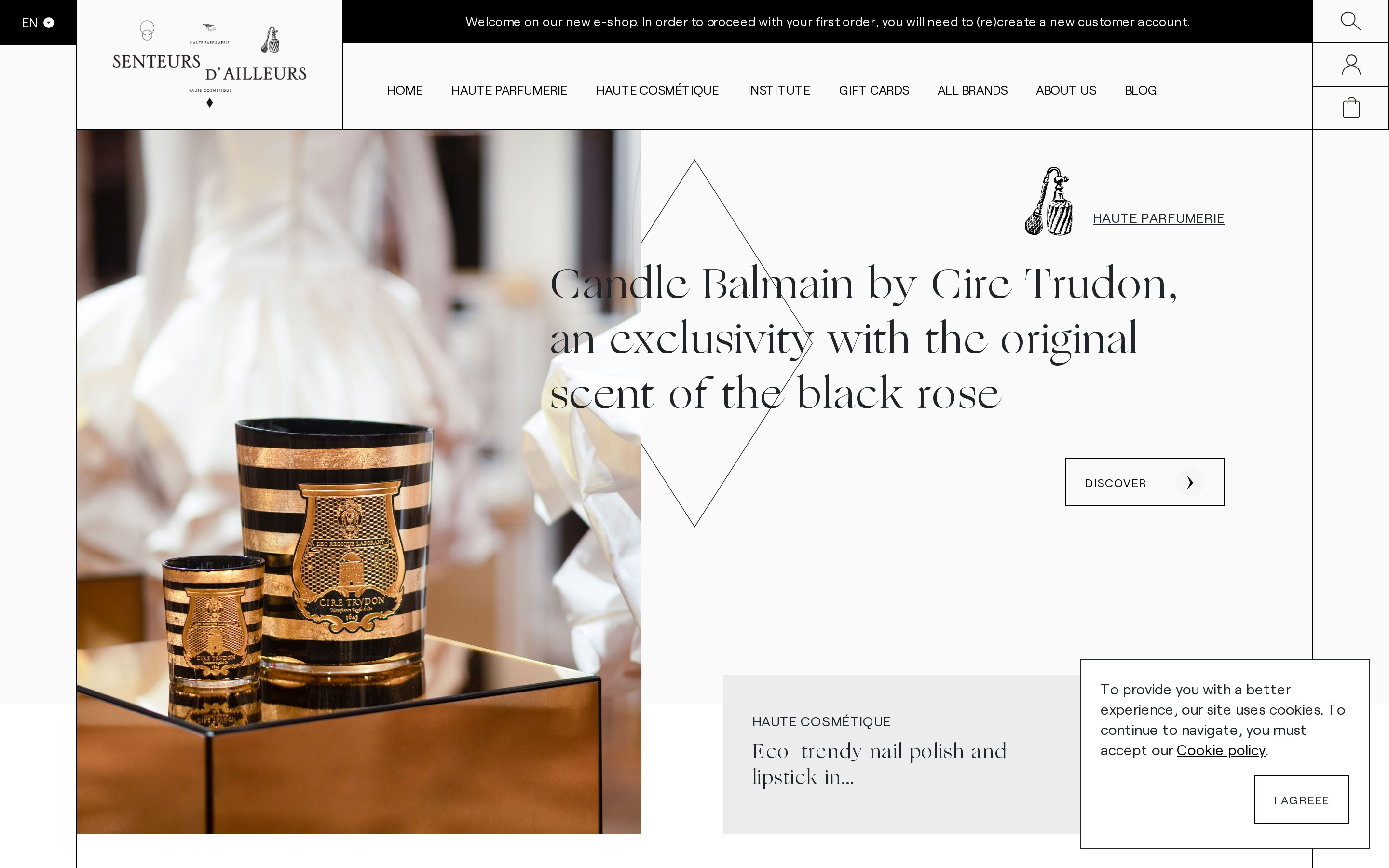Open the customer account icon

click(1350, 64)
